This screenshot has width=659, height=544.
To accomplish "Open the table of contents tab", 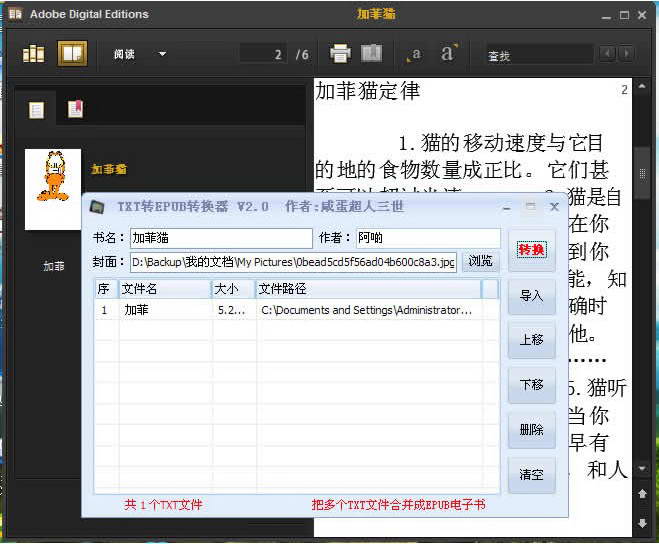I will click(36, 110).
